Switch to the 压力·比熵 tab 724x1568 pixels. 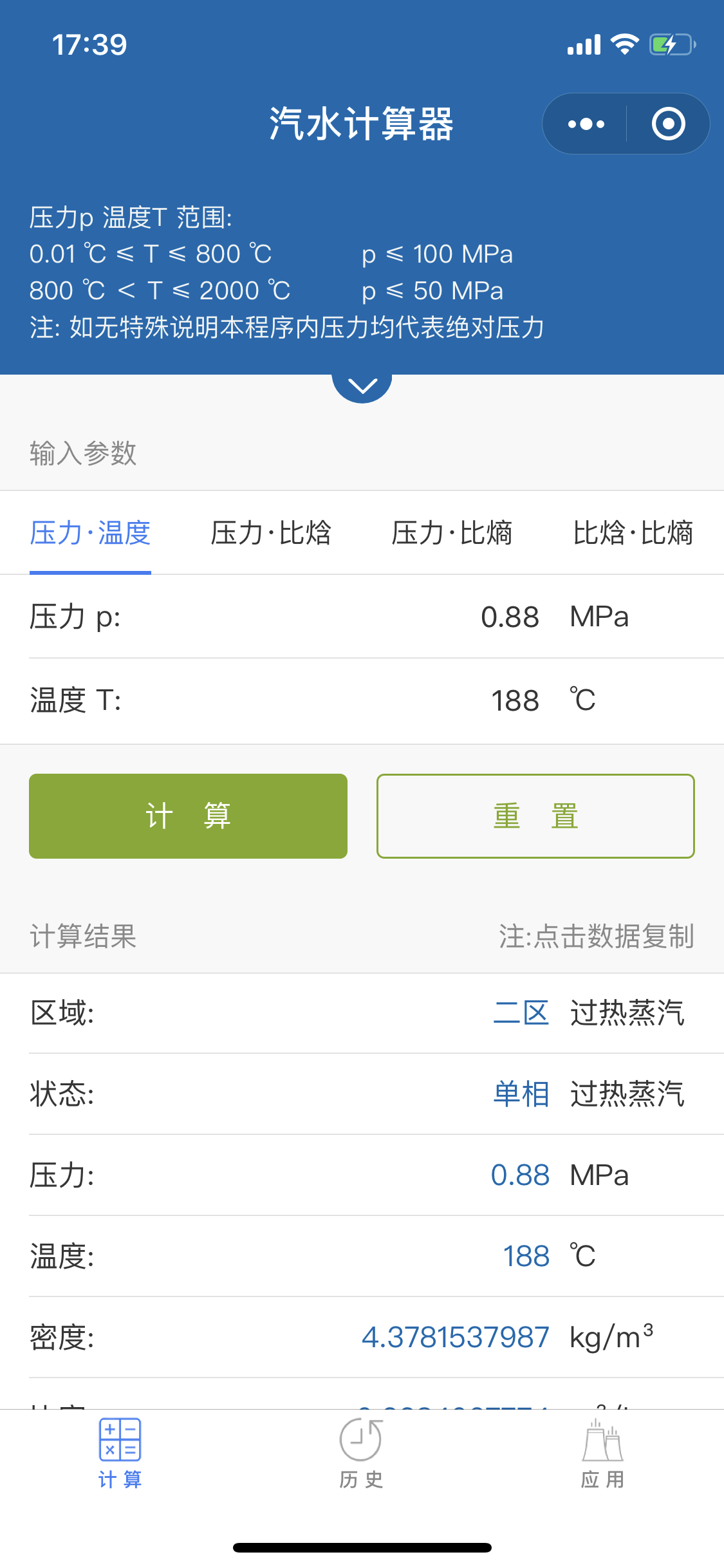[452, 533]
